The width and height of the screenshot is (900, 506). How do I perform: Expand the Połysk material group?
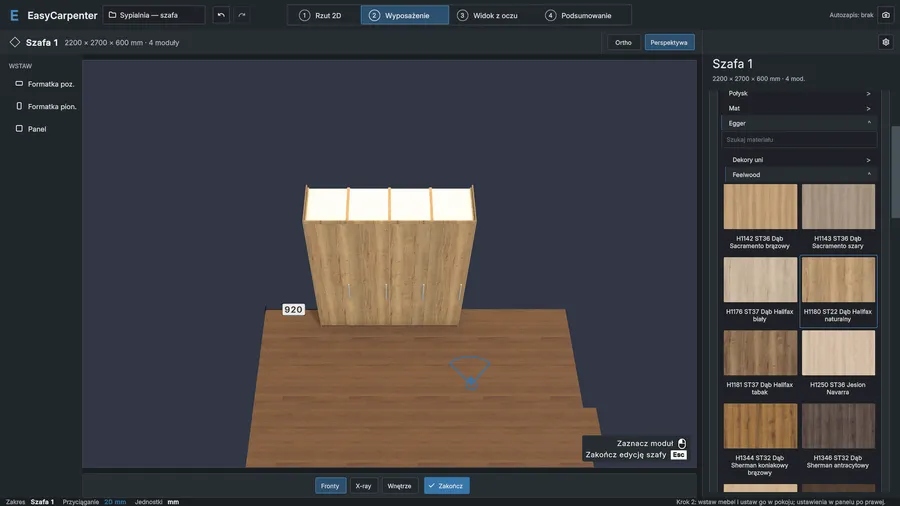[799, 94]
